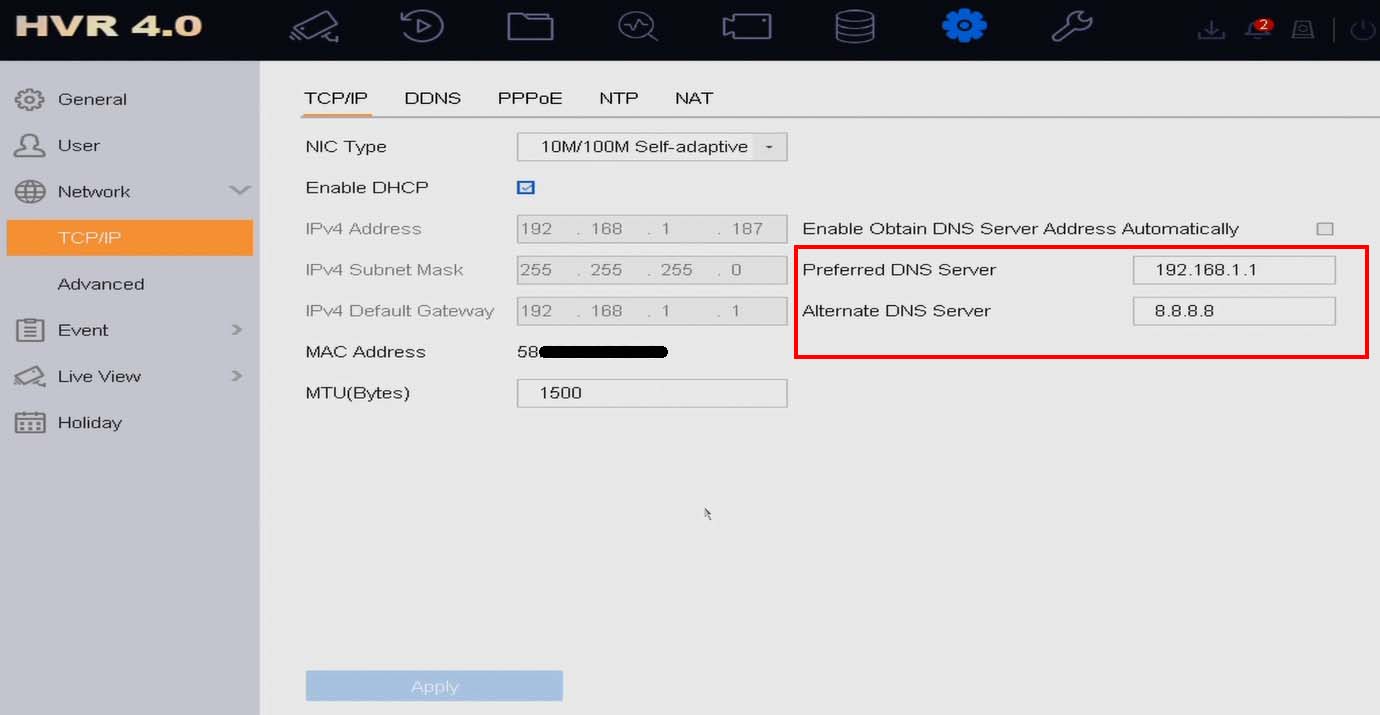Toggle the Enable DHCP checkbox
The height and width of the screenshot is (715, 1380).
point(526,187)
